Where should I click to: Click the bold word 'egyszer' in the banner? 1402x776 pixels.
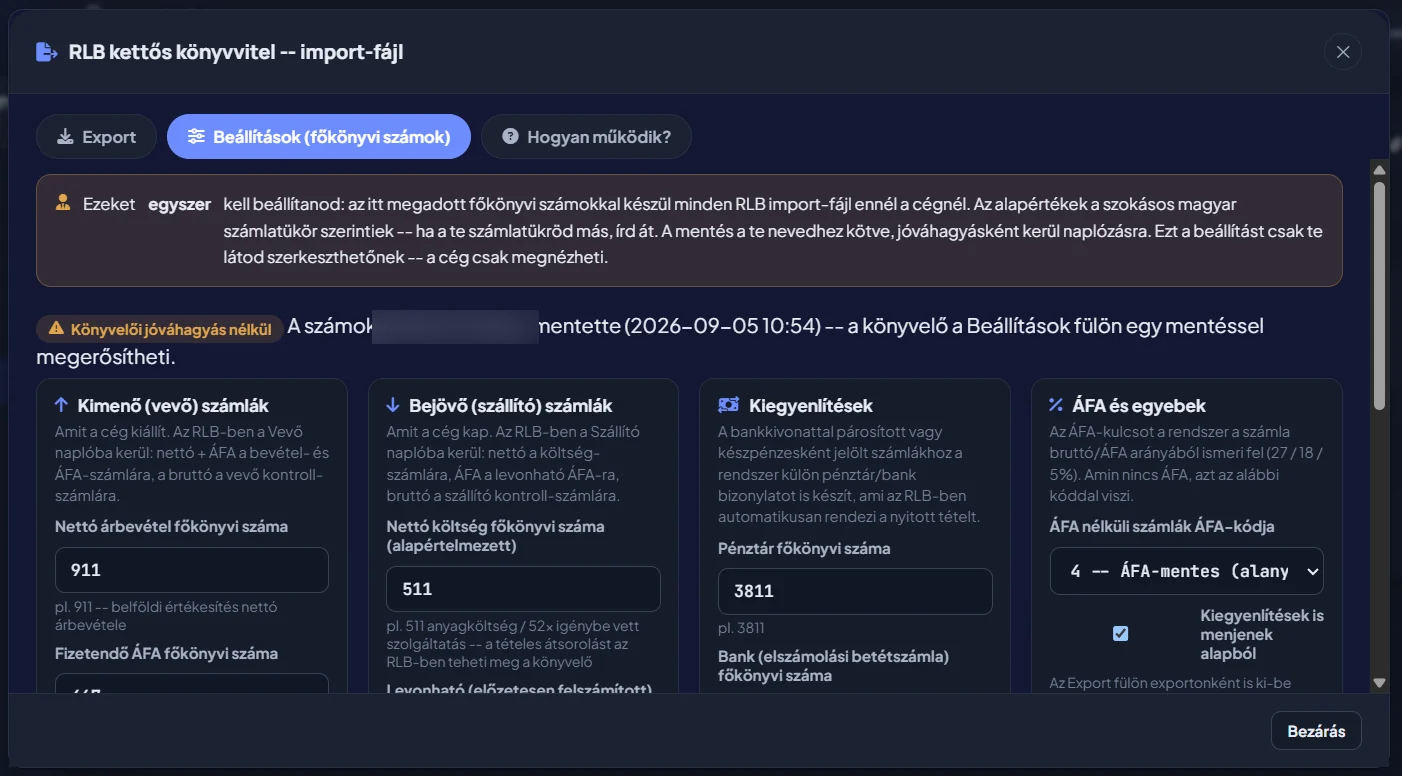tap(179, 204)
